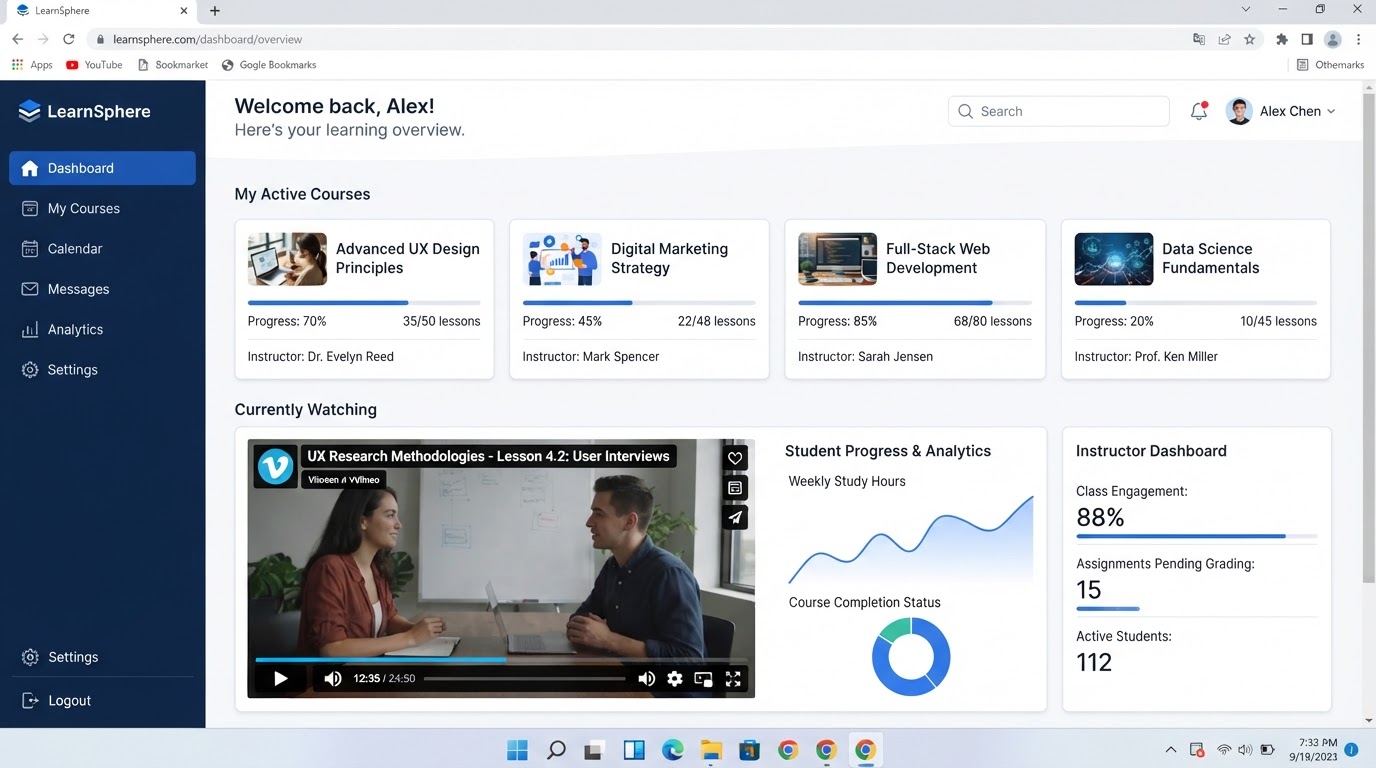Screen dimensions: 1376x768
Task: Open File Explorer from taskbar
Action: tap(711, 750)
